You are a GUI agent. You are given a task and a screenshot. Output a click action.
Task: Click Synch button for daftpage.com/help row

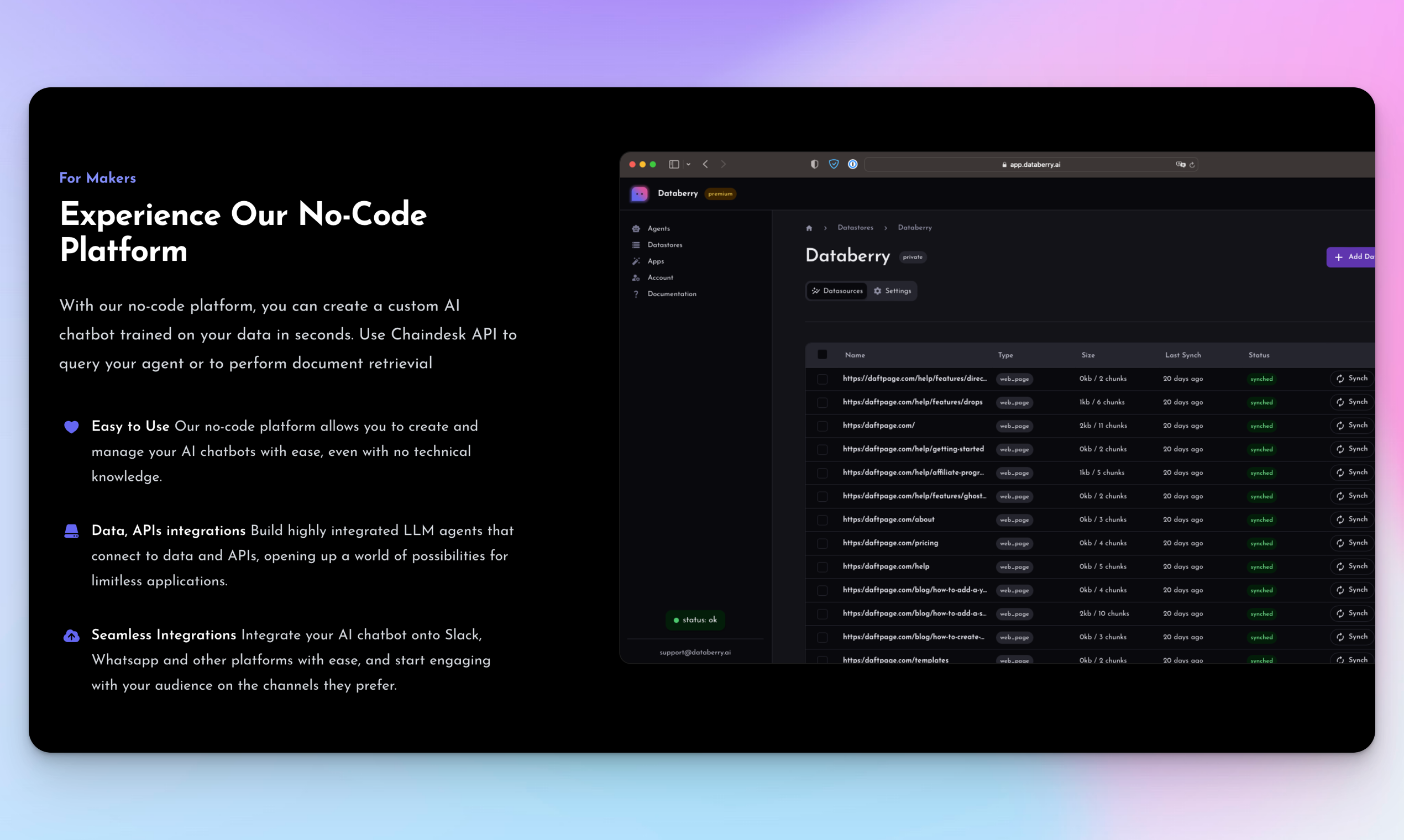pyautogui.click(x=1352, y=566)
